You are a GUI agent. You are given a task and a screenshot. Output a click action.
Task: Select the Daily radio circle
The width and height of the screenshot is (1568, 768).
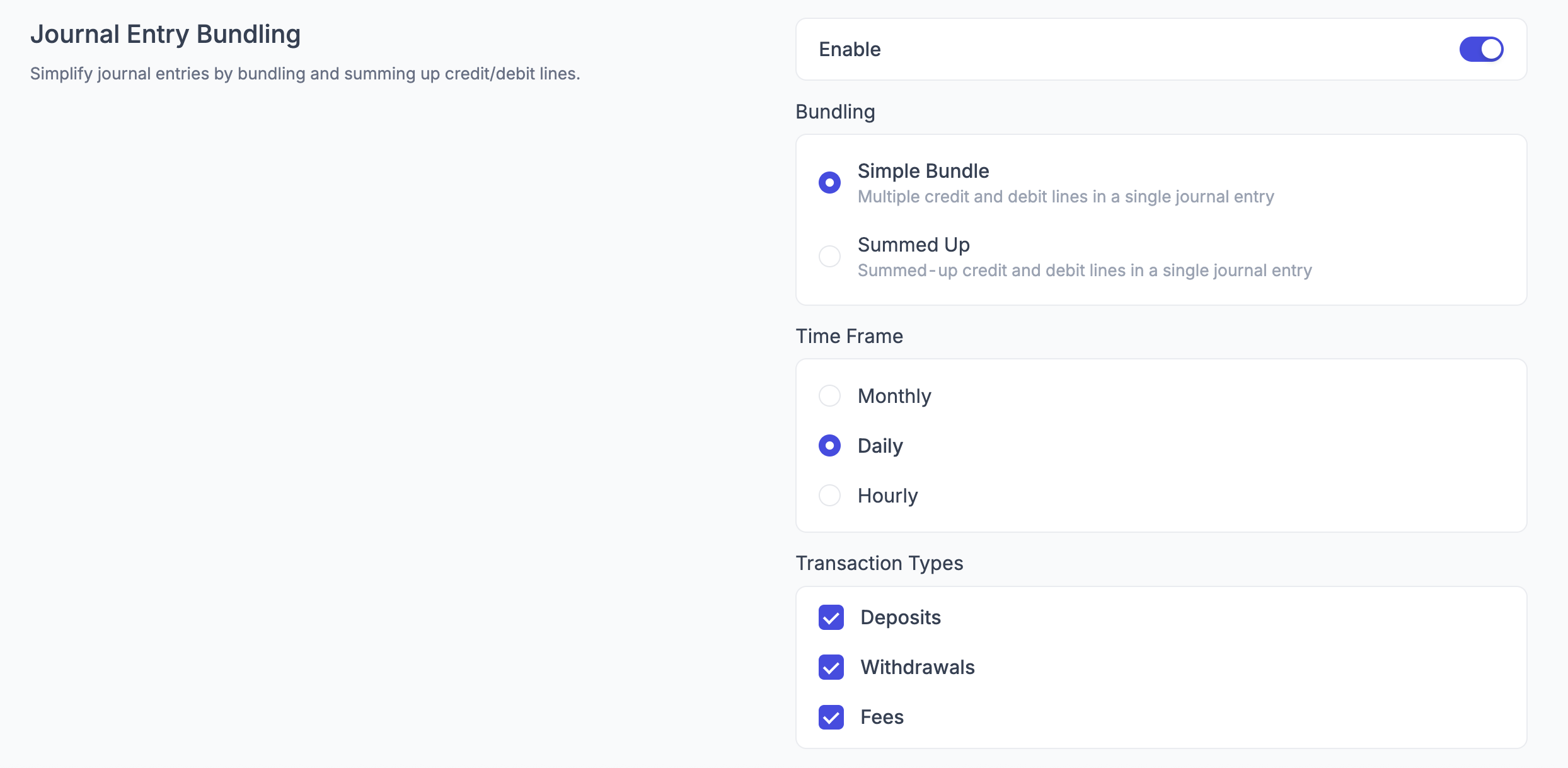[829, 446]
